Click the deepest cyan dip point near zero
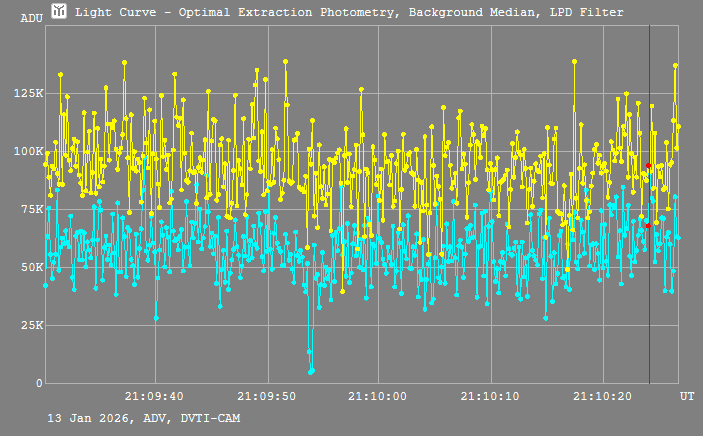This screenshot has width=703, height=436. (x=311, y=372)
